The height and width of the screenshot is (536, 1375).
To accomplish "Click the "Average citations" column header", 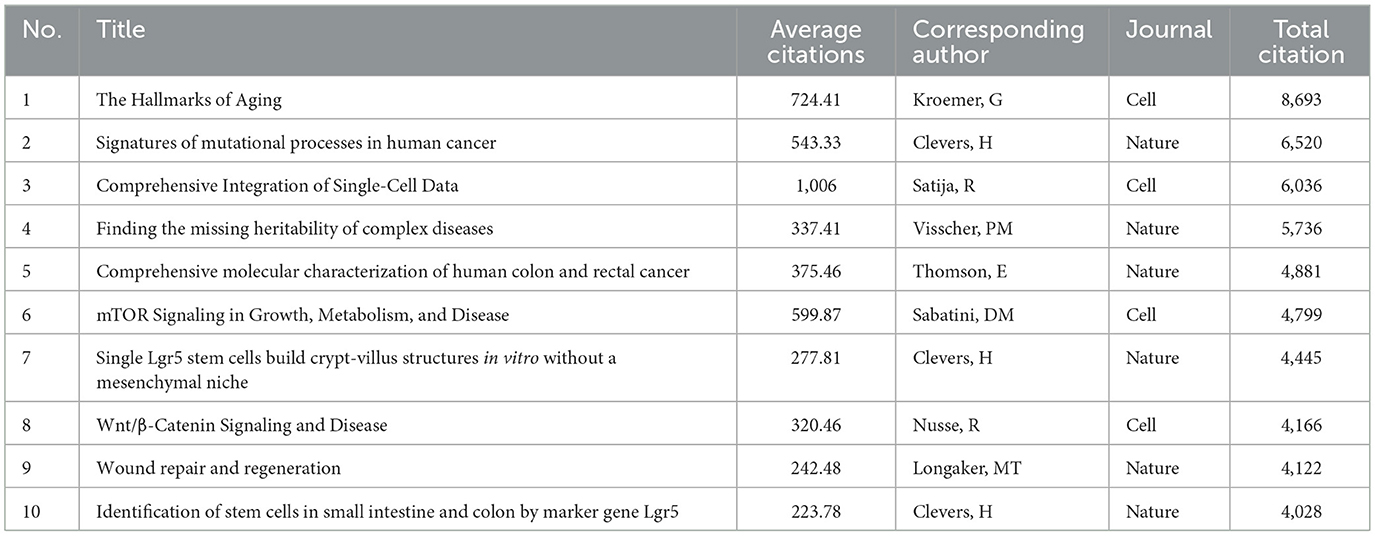I will coord(816,42).
